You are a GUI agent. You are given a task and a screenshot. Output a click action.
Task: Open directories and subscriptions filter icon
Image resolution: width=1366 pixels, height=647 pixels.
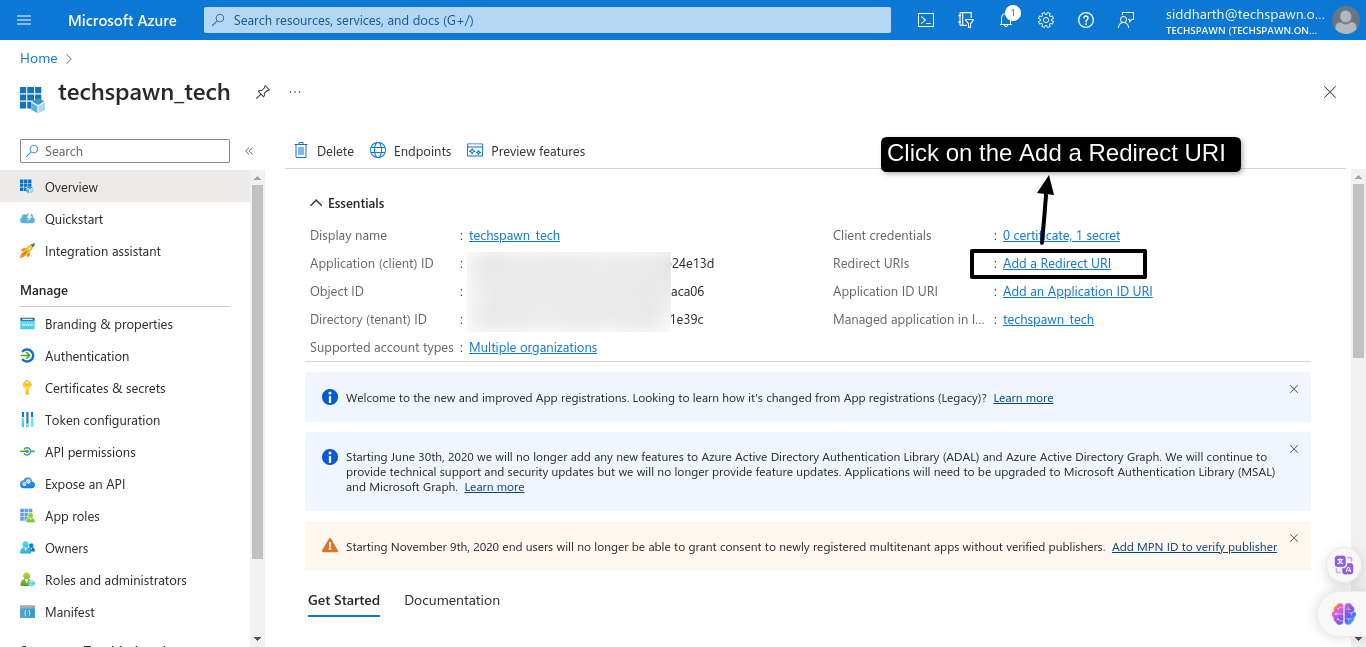coord(966,20)
